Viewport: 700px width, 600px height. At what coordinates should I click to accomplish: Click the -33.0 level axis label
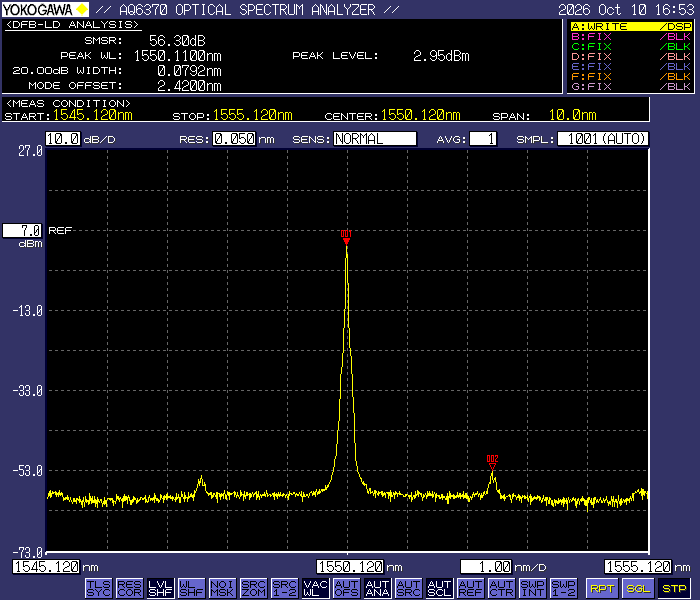tap(28, 391)
